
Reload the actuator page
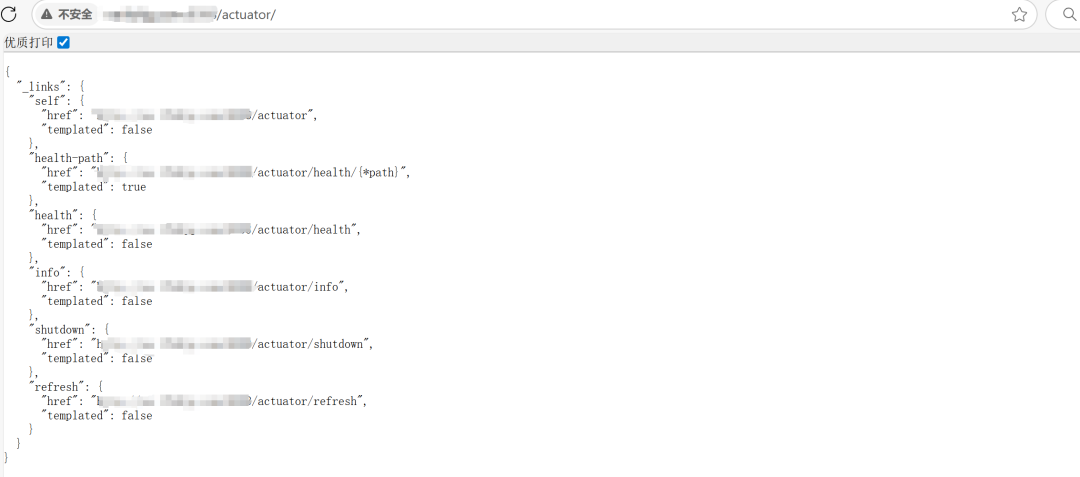point(8,14)
